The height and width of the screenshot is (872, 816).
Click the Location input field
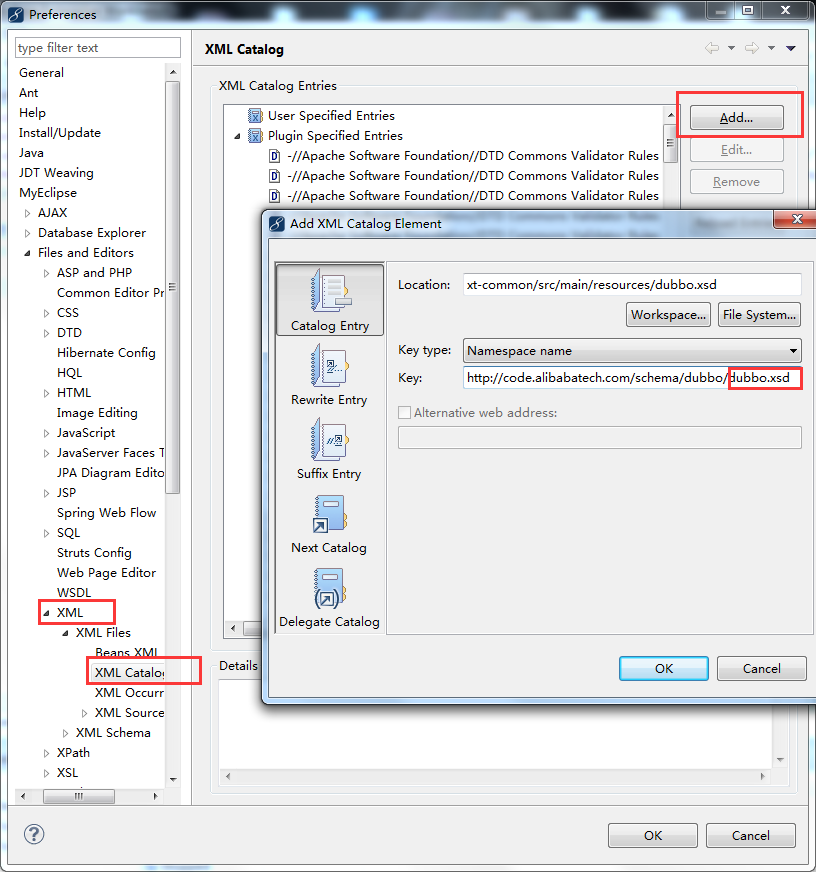coord(632,285)
